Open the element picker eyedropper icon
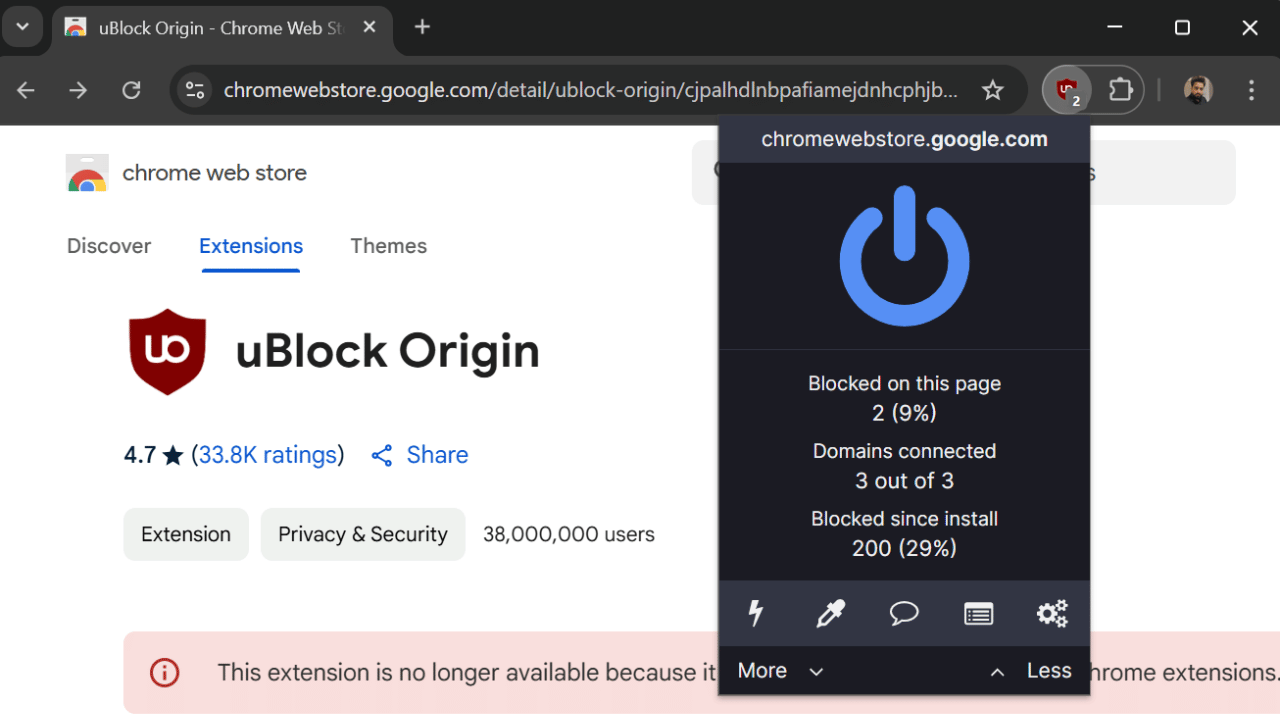This screenshot has height=720, width=1280. [x=830, y=613]
